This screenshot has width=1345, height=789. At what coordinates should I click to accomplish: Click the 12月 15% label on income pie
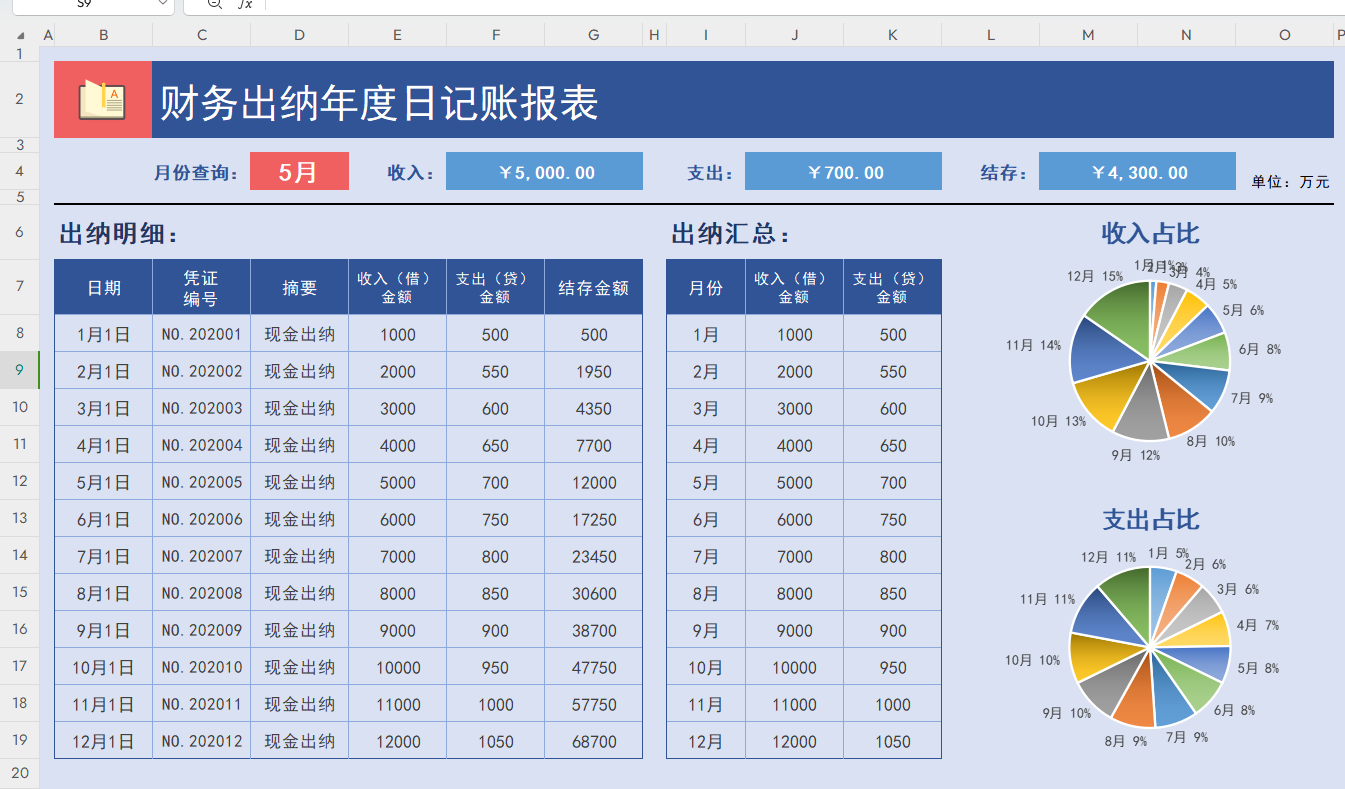(x=1095, y=276)
